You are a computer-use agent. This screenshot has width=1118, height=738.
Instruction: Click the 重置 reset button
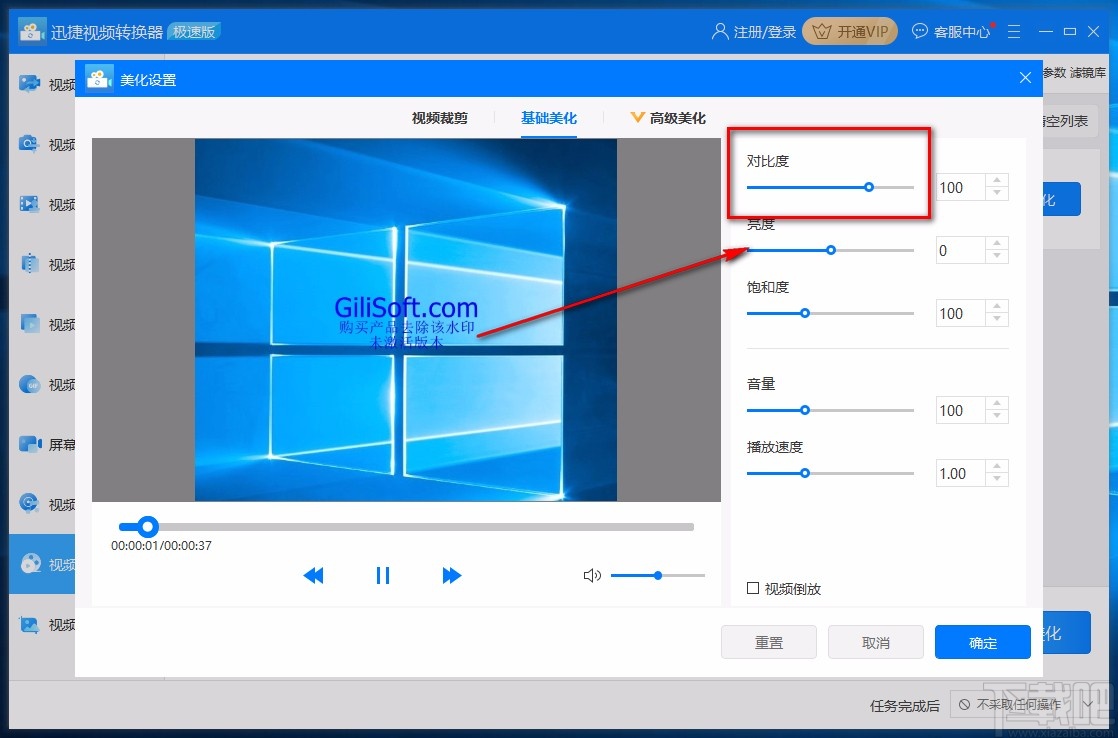pyautogui.click(x=768, y=642)
